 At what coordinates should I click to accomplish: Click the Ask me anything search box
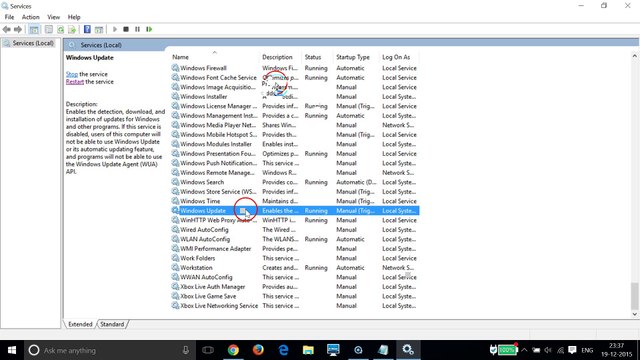(x=110, y=350)
